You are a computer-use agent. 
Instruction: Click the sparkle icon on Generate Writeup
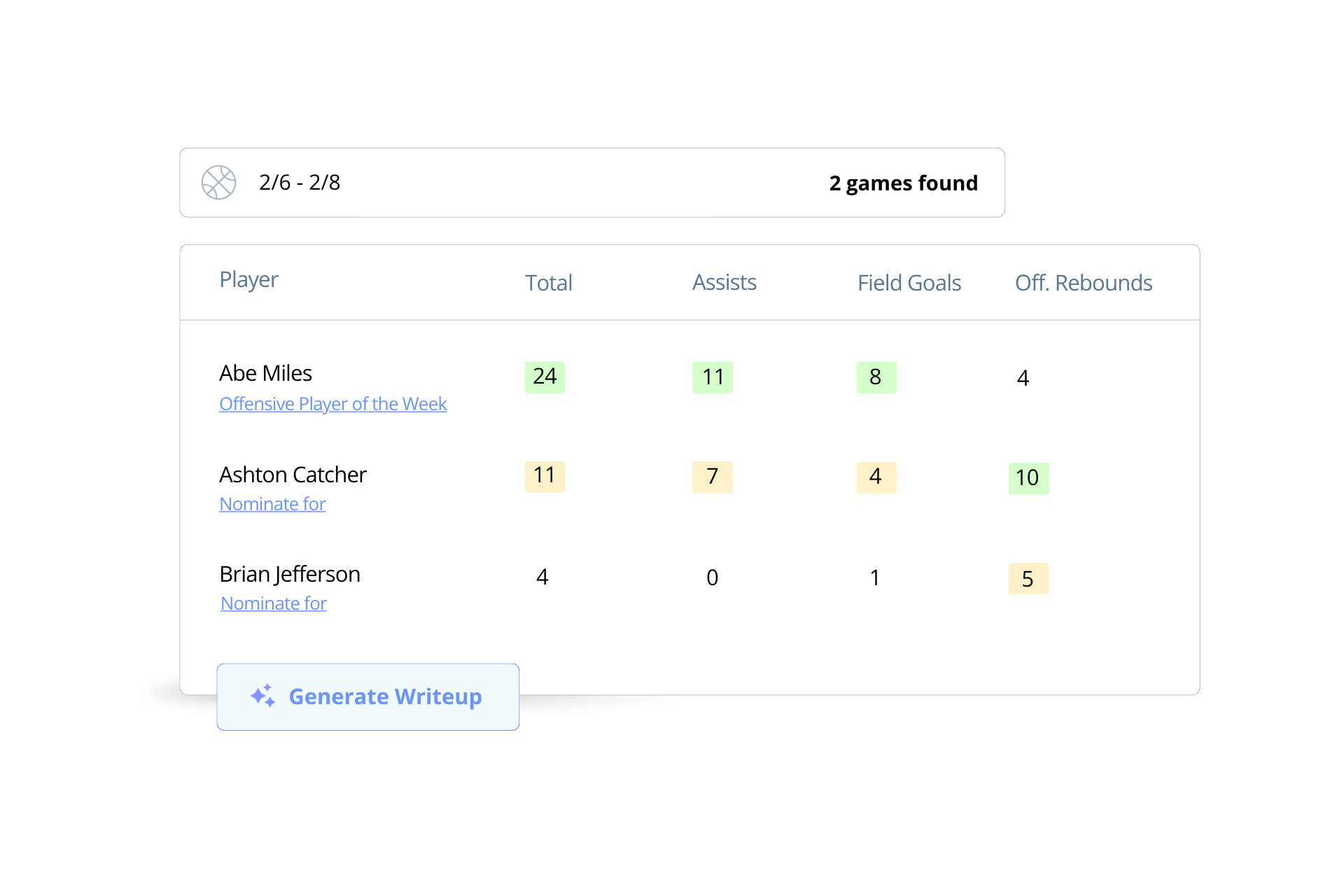[x=263, y=696]
